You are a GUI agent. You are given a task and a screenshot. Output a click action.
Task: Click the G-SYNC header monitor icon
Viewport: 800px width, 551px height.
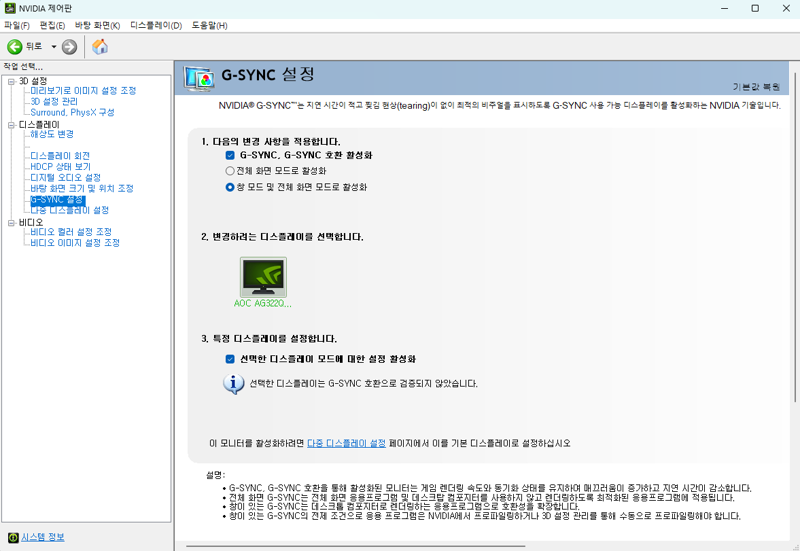click(x=199, y=79)
